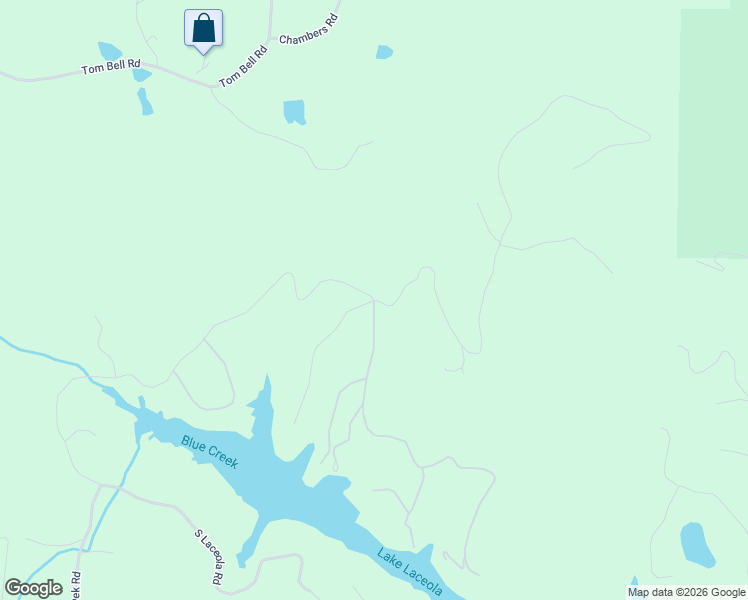Image resolution: width=748 pixels, height=600 pixels.
Task: Click the Tom Bell Rd and Chambers Rd junction
Action: click(270, 38)
